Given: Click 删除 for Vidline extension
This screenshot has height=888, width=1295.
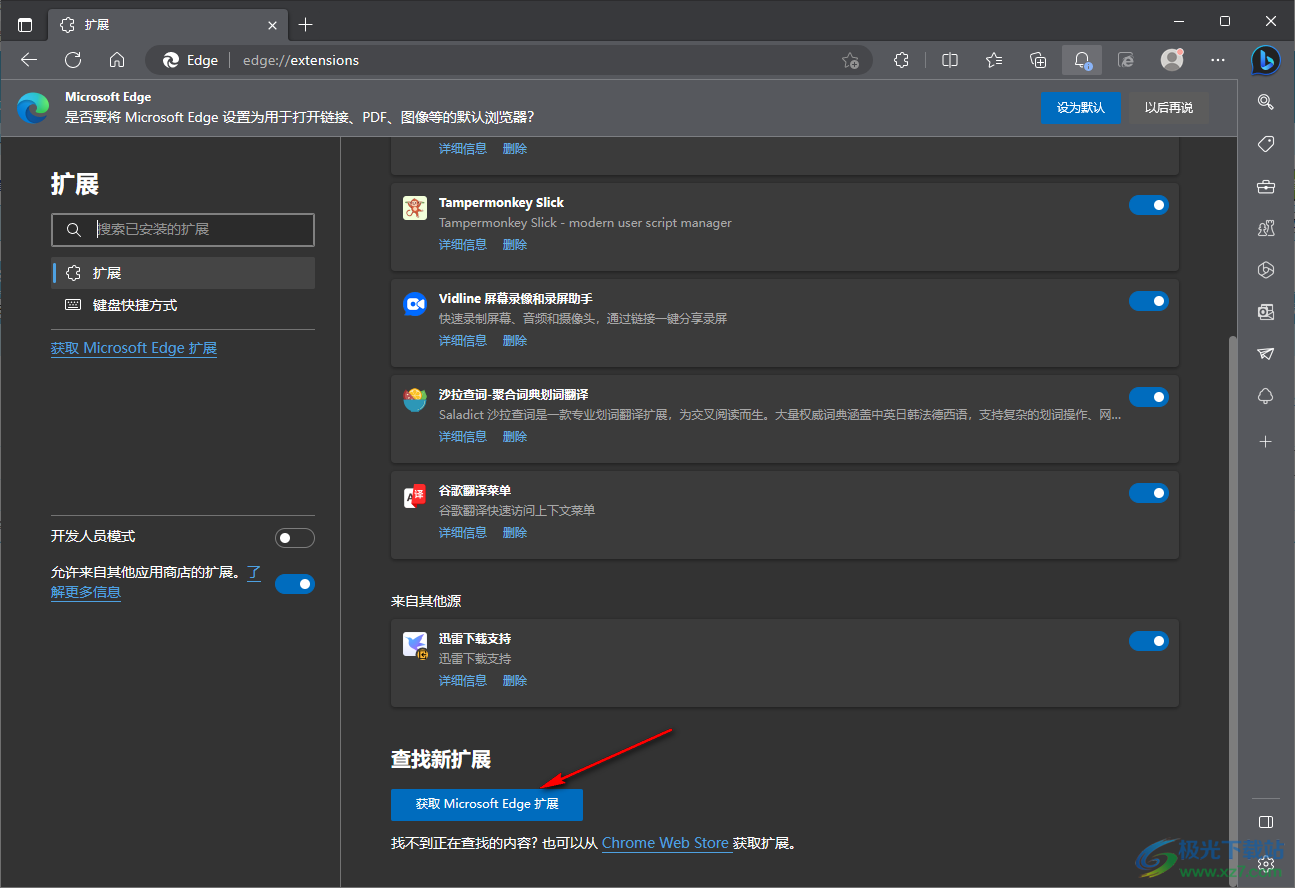Looking at the screenshot, I should click(x=515, y=340).
